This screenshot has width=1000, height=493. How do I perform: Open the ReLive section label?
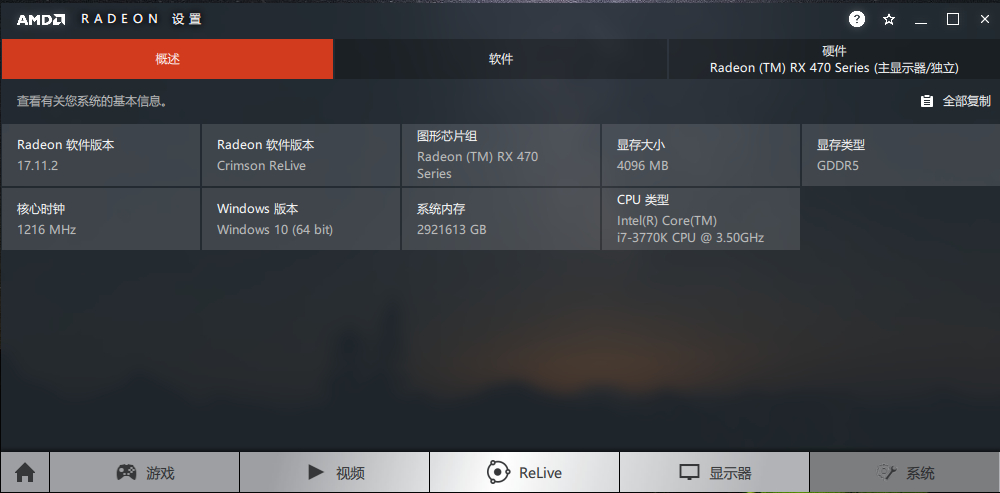click(540, 473)
